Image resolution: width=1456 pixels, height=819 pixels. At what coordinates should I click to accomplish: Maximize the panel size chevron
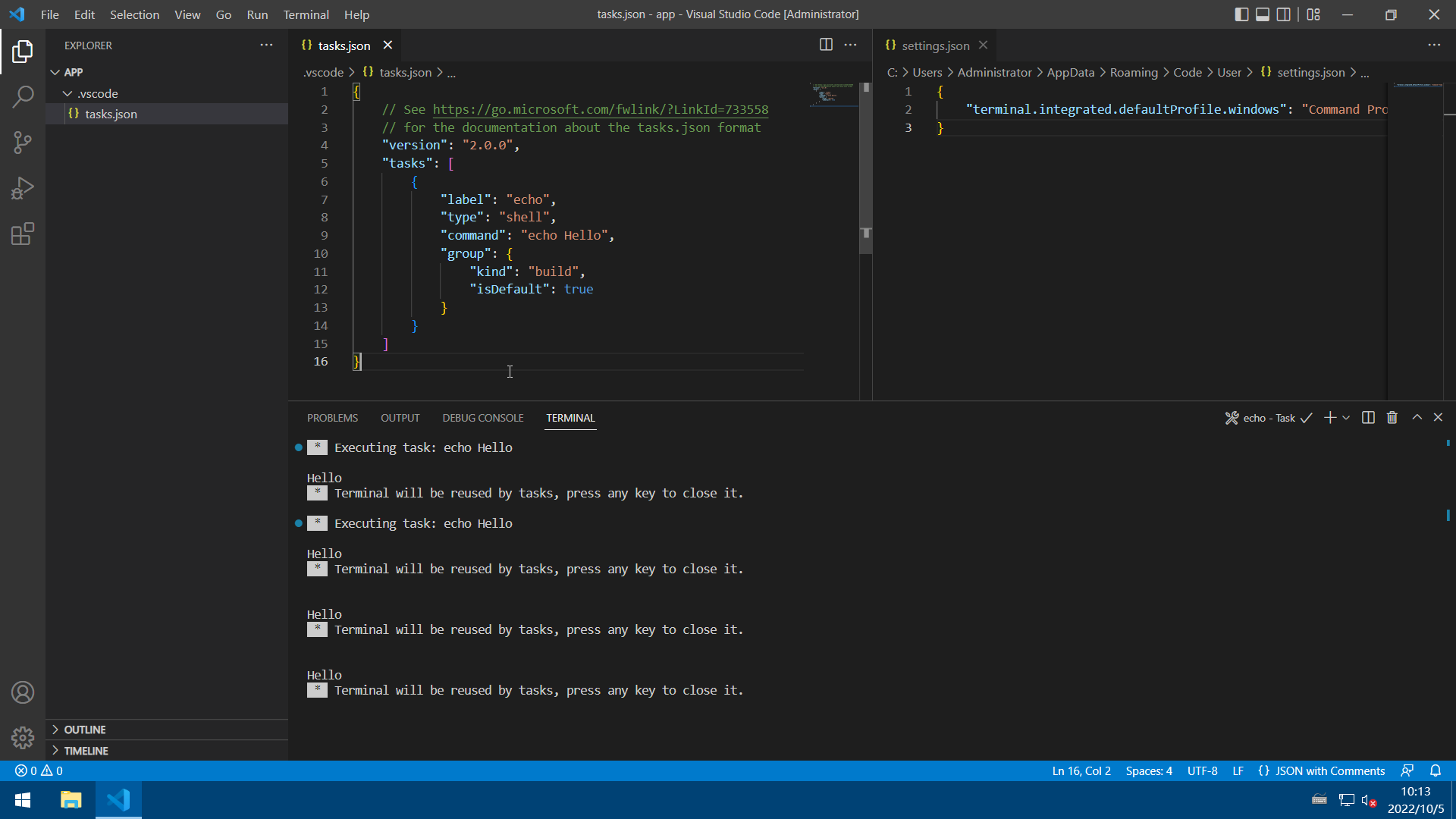[1417, 417]
